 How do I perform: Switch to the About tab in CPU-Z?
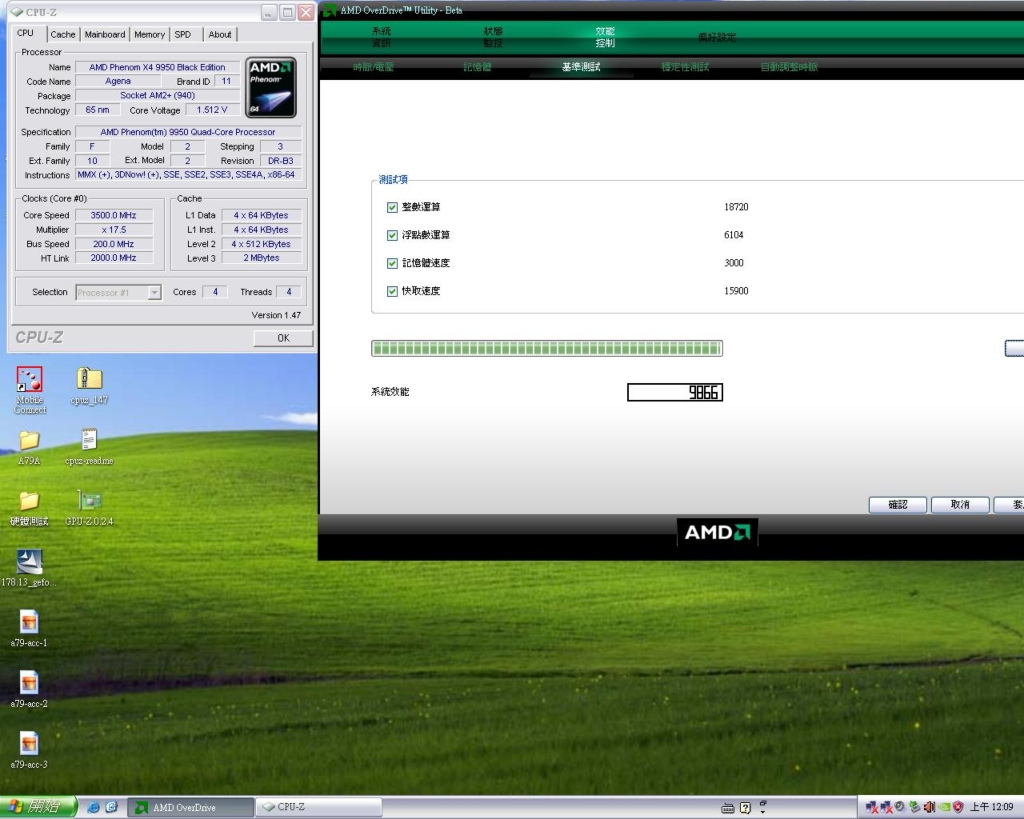click(220, 35)
